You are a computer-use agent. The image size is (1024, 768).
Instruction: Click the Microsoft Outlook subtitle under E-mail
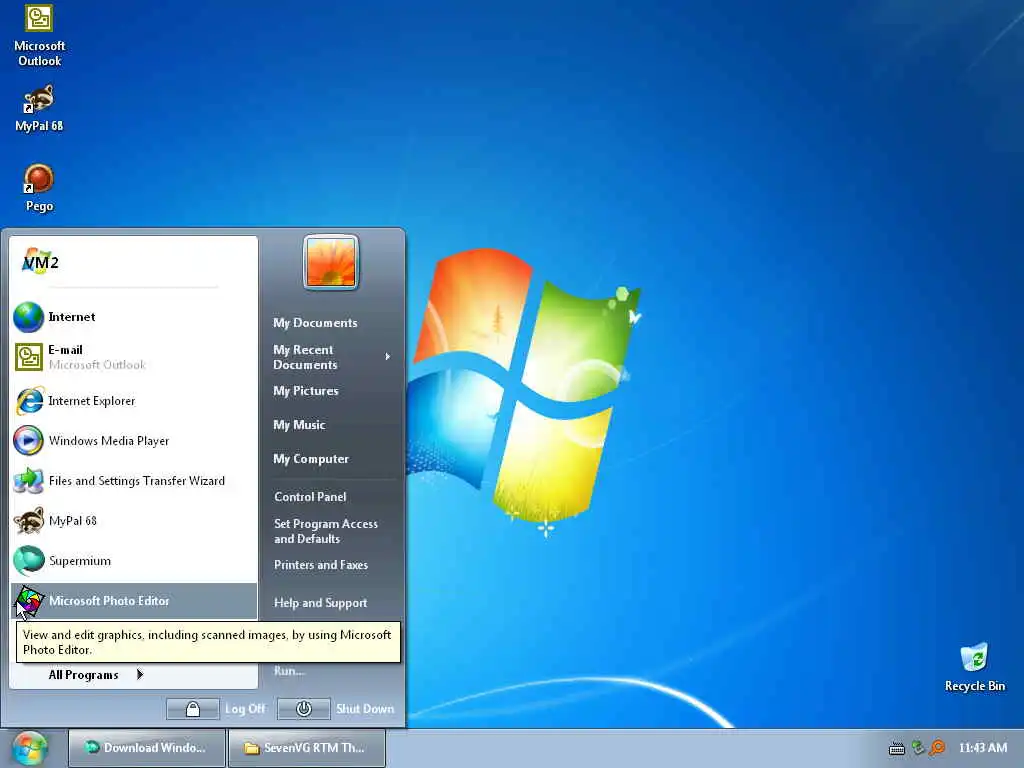point(97,365)
